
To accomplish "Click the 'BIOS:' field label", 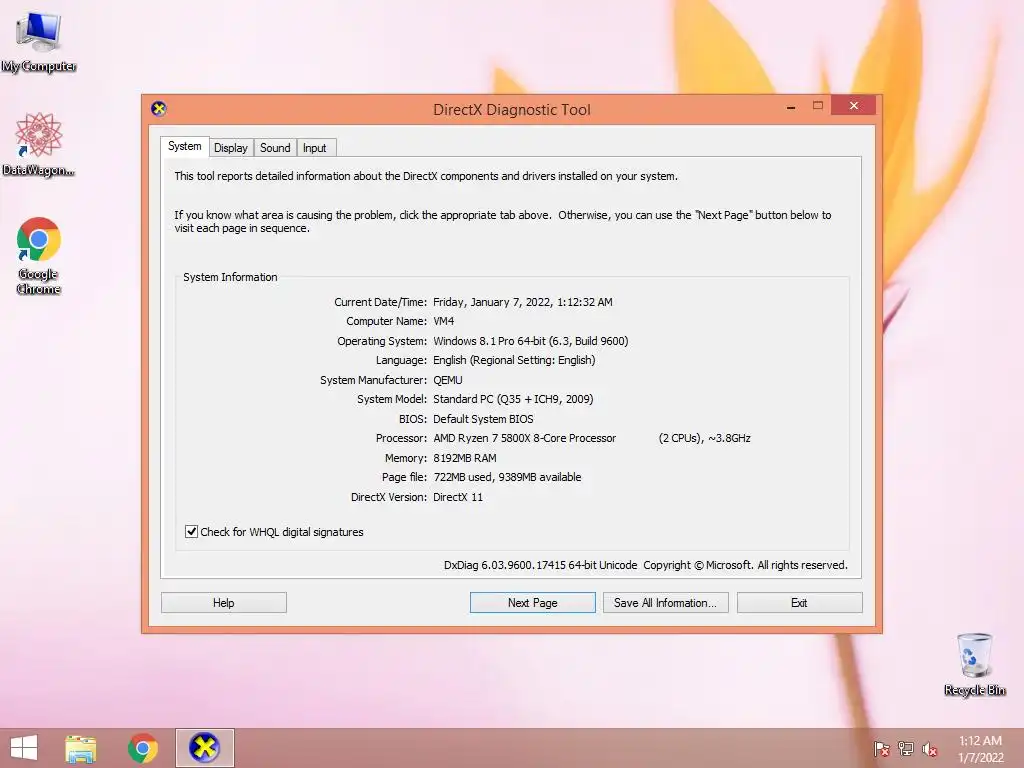I will tap(413, 419).
